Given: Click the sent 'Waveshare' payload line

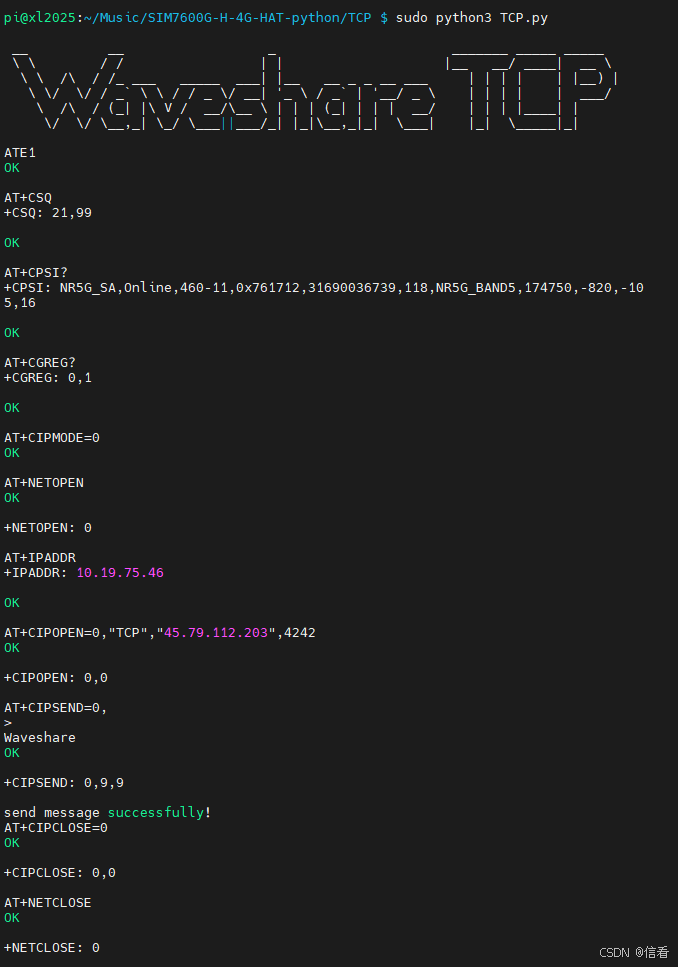Looking at the screenshot, I should pyautogui.click(x=39, y=738).
